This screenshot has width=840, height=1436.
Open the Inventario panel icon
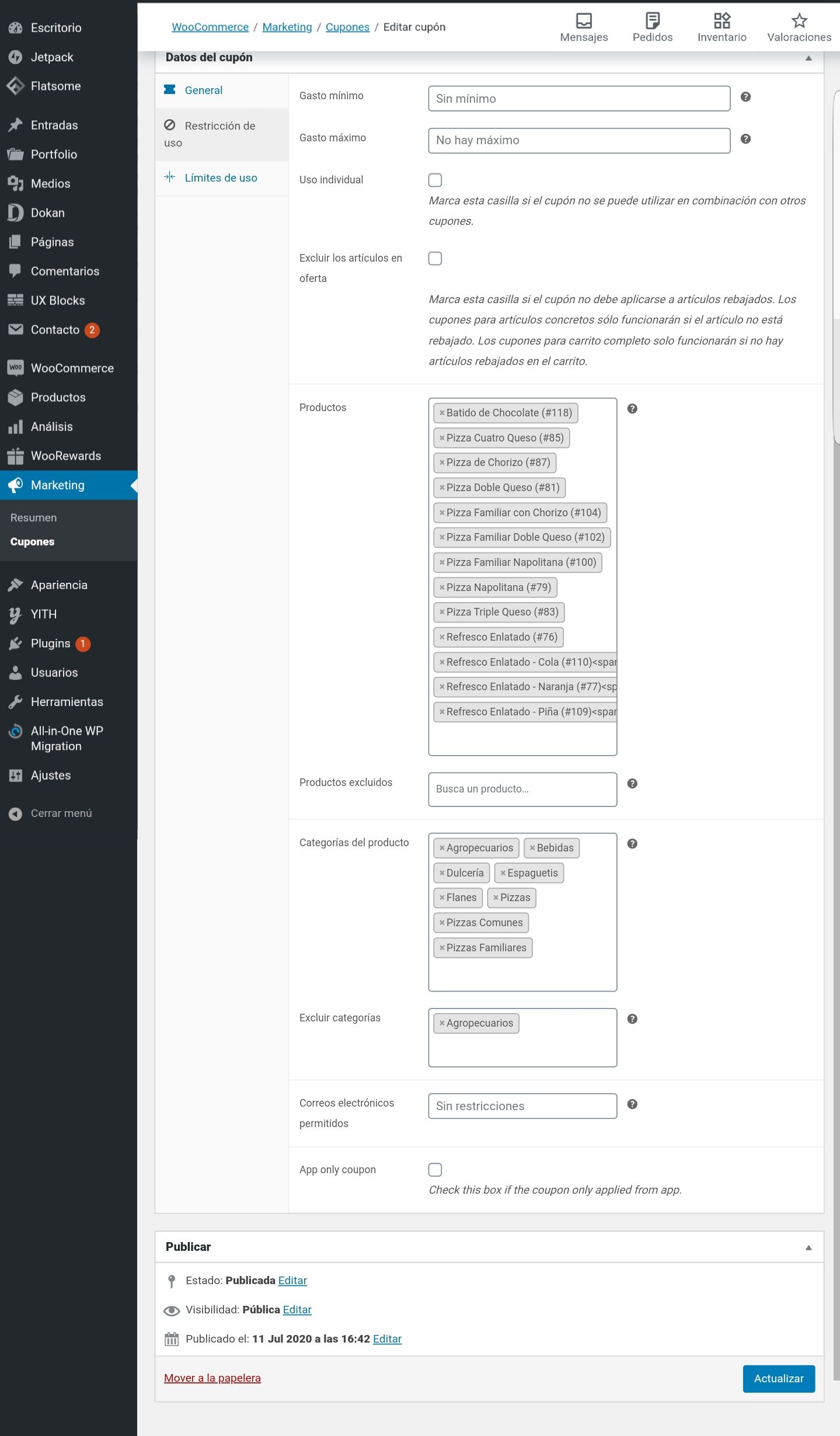point(722,27)
